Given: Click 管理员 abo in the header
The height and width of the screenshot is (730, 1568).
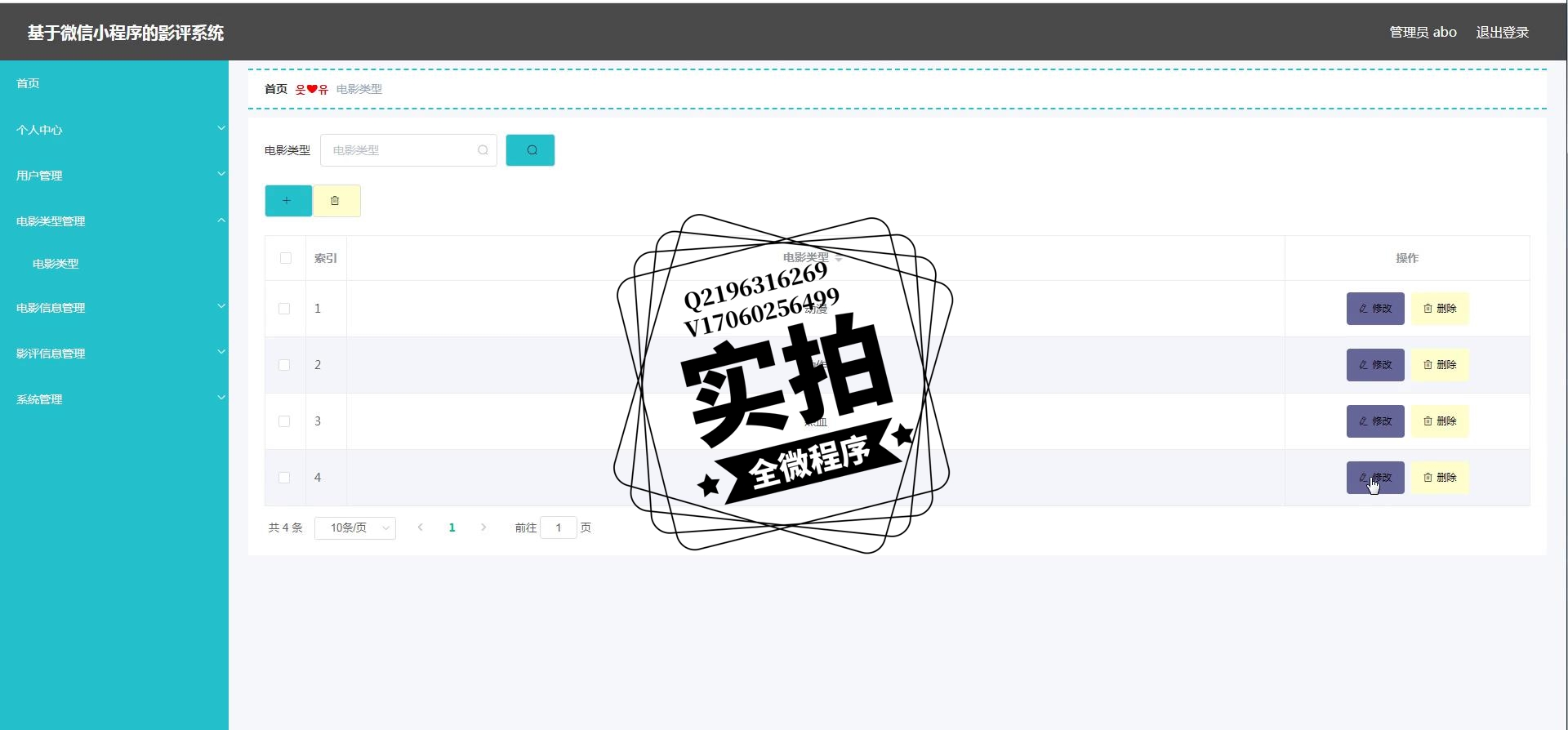Looking at the screenshot, I should [x=1423, y=33].
